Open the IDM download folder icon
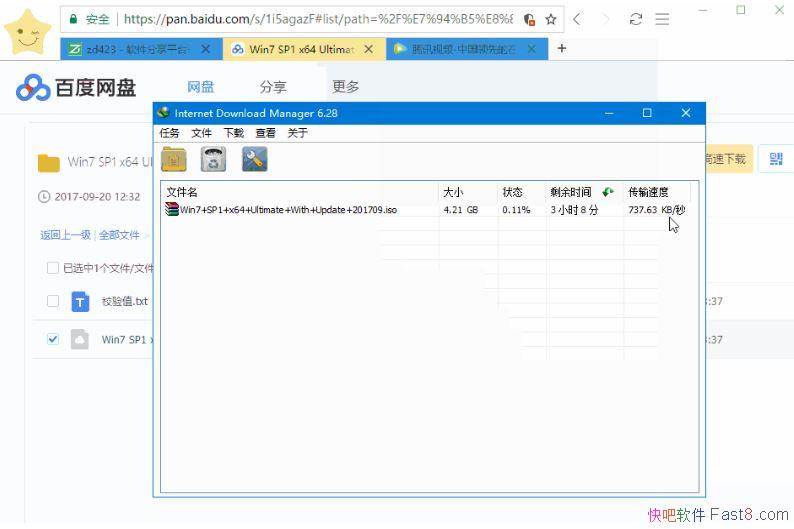Viewport: 794px width, 529px height. 173,159
